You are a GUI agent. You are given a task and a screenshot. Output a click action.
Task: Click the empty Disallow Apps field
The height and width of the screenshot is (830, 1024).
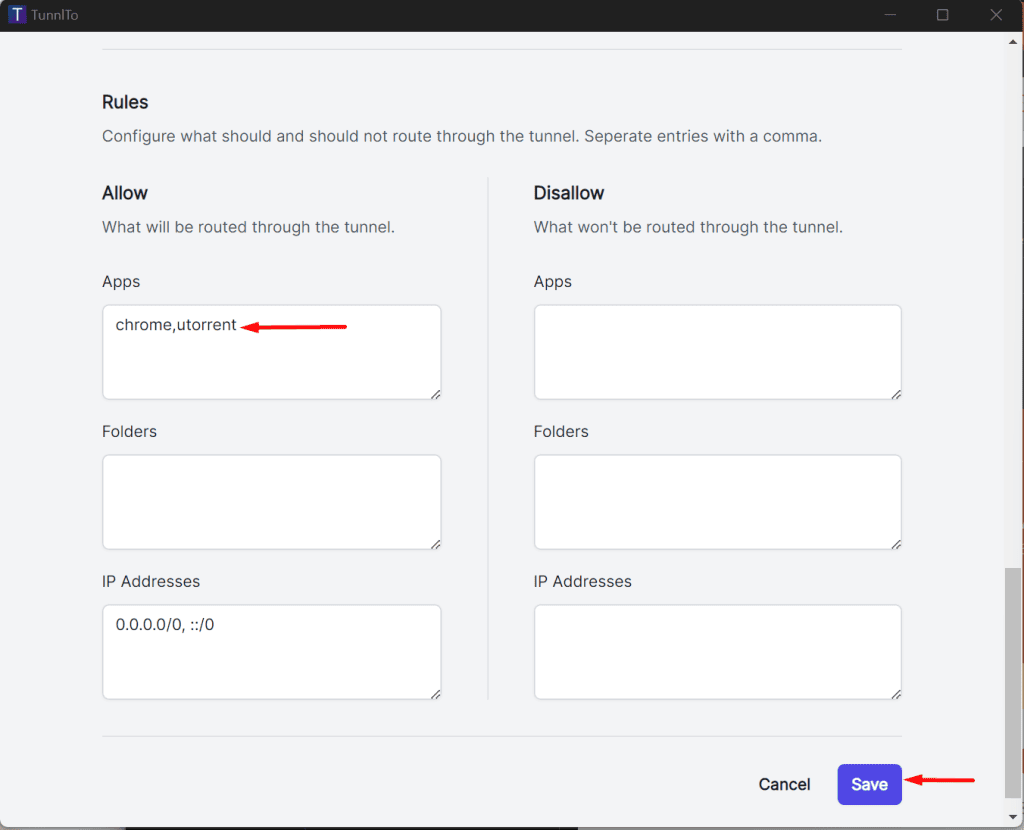coord(716,350)
